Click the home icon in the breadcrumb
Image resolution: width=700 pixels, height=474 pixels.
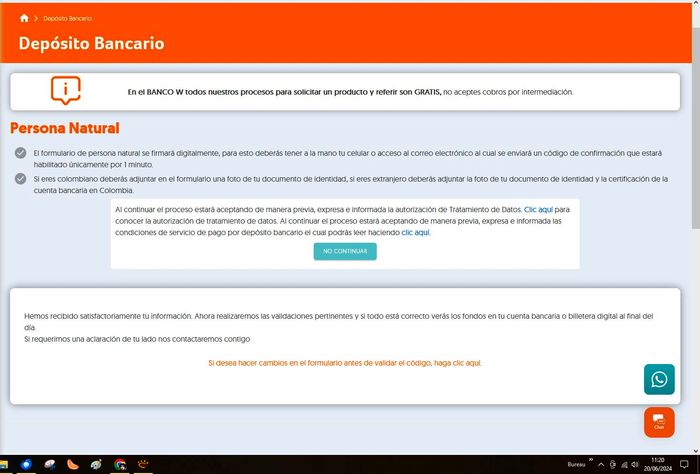click(24, 18)
